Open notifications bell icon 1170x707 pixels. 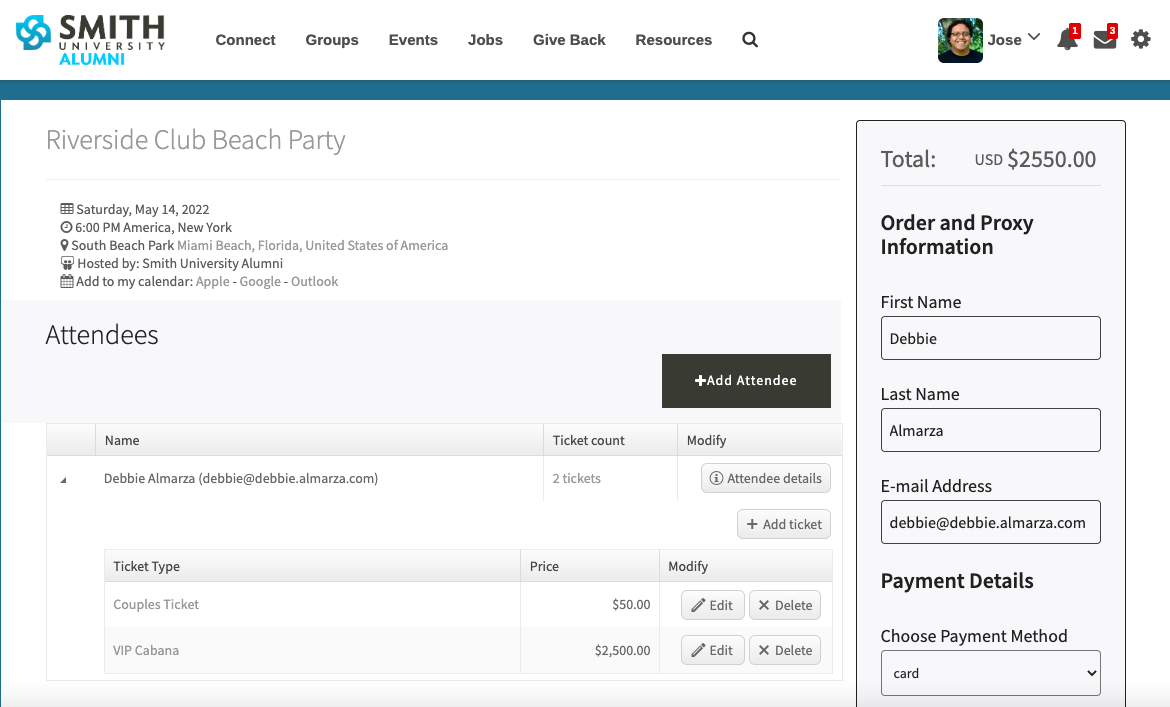pos(1068,38)
